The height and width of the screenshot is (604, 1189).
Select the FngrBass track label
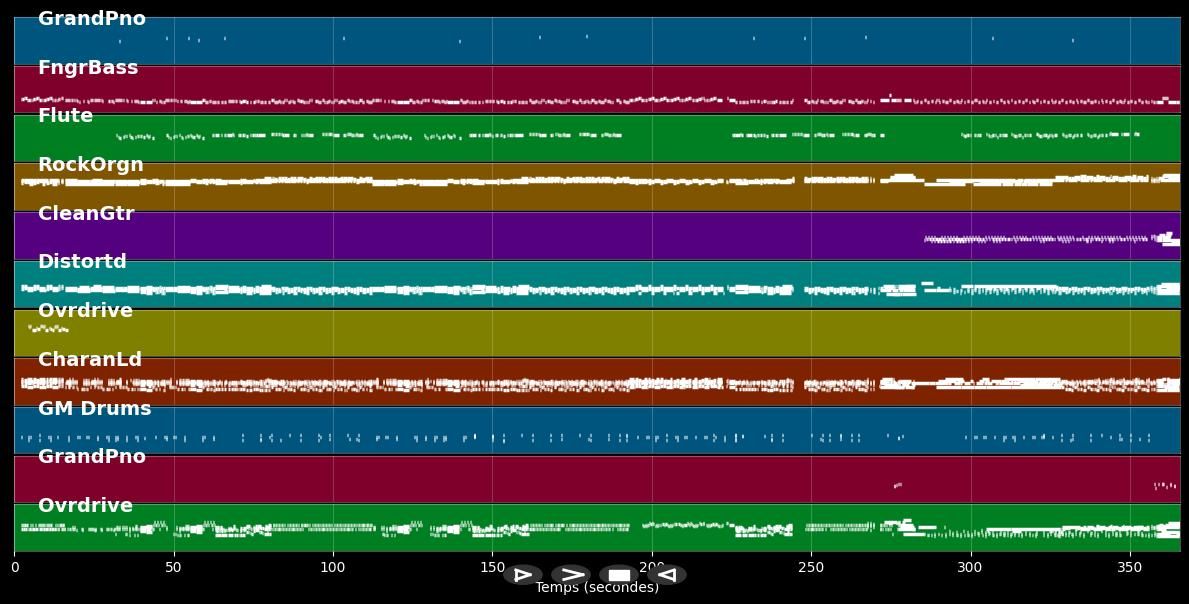click(88, 68)
